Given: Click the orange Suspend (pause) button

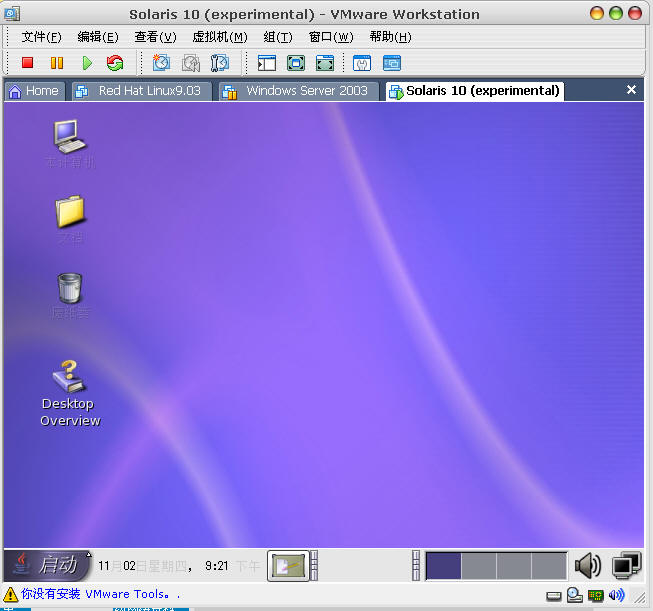Looking at the screenshot, I should 57,63.
